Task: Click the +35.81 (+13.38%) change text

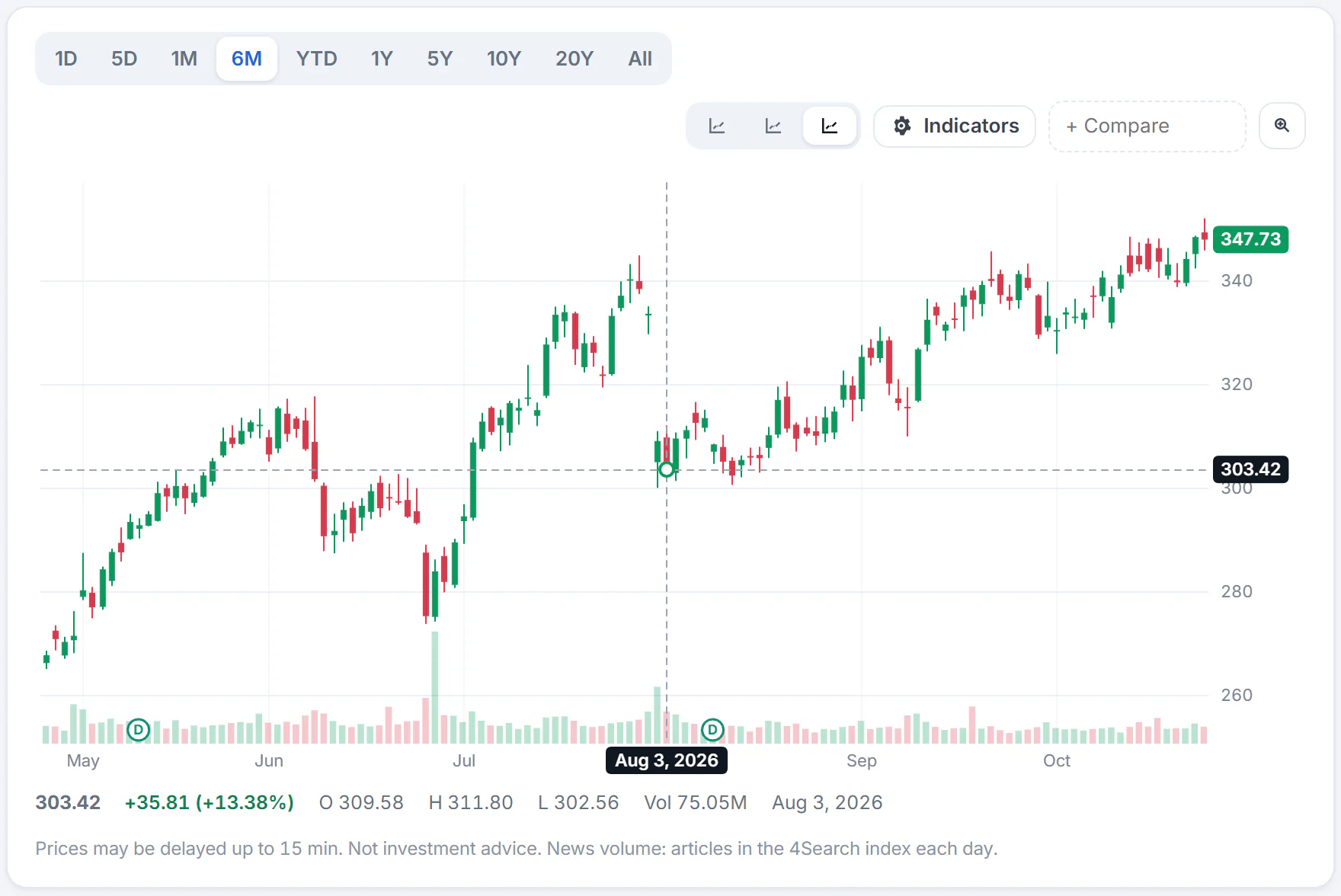Action: point(210,802)
